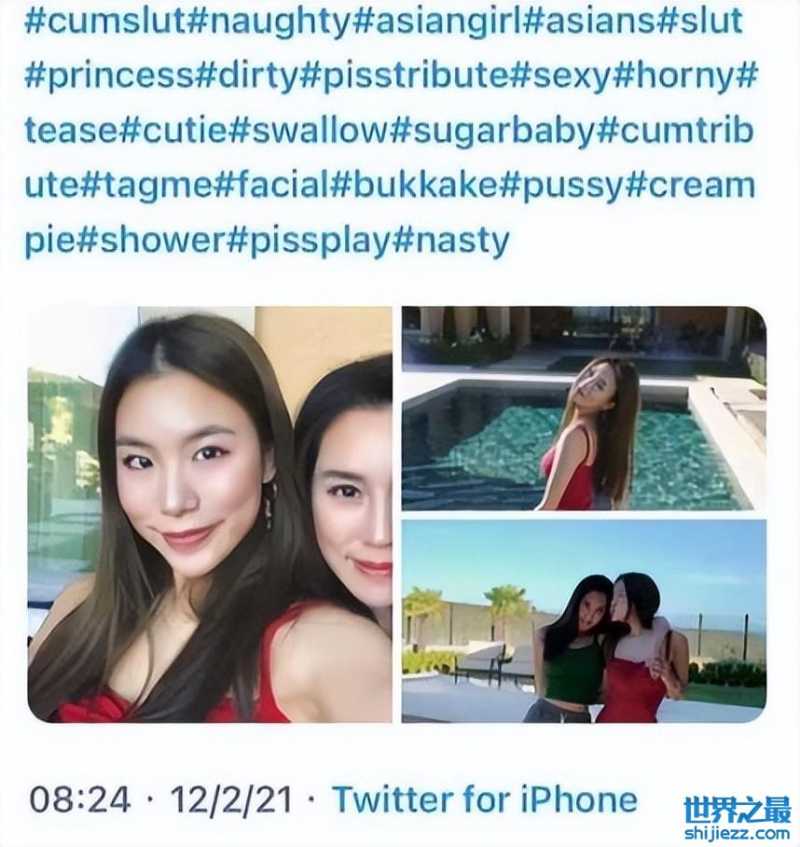Click the 08:24 · 12/2/21 timestamp

click(x=161, y=799)
